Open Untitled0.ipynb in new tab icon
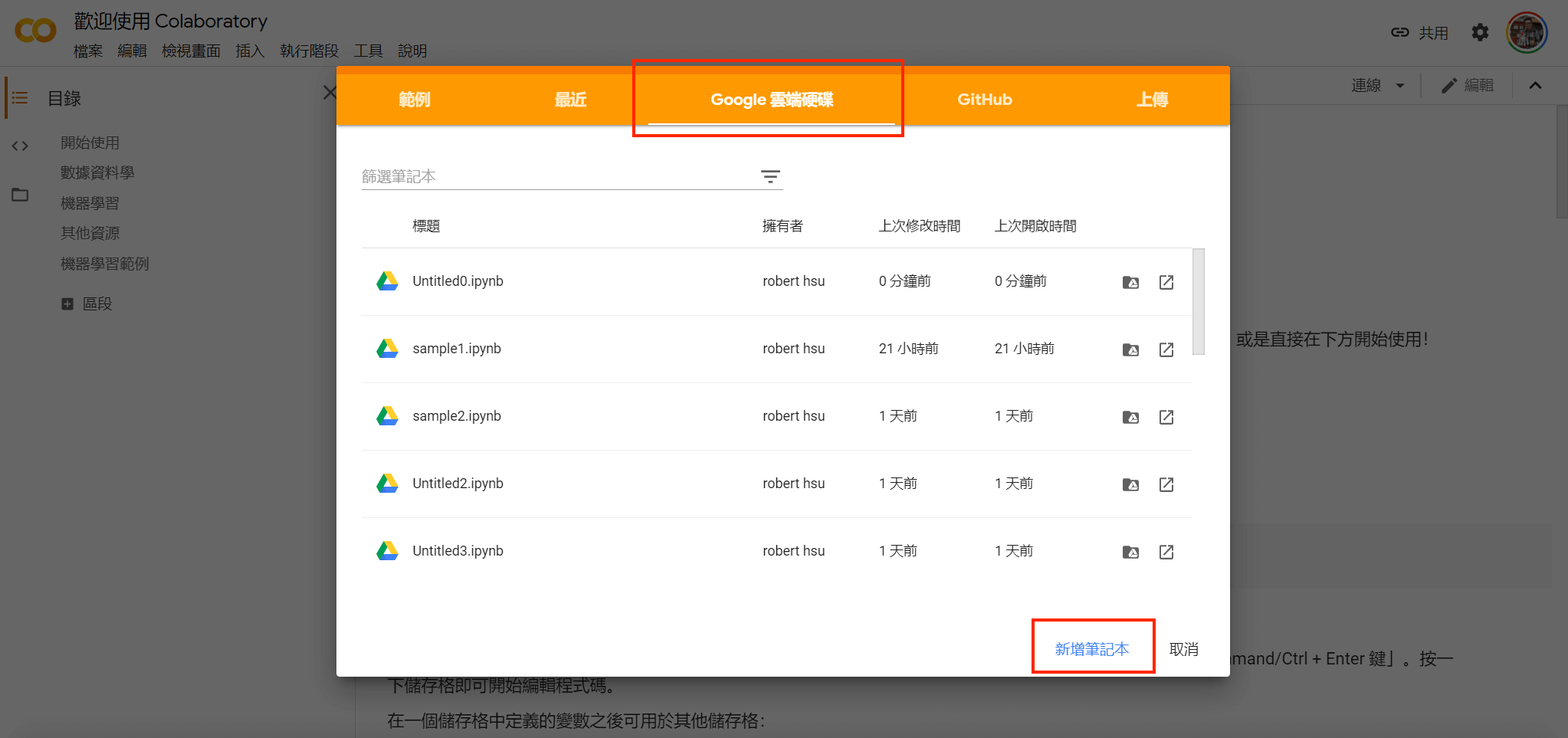1568x738 pixels. (1166, 282)
